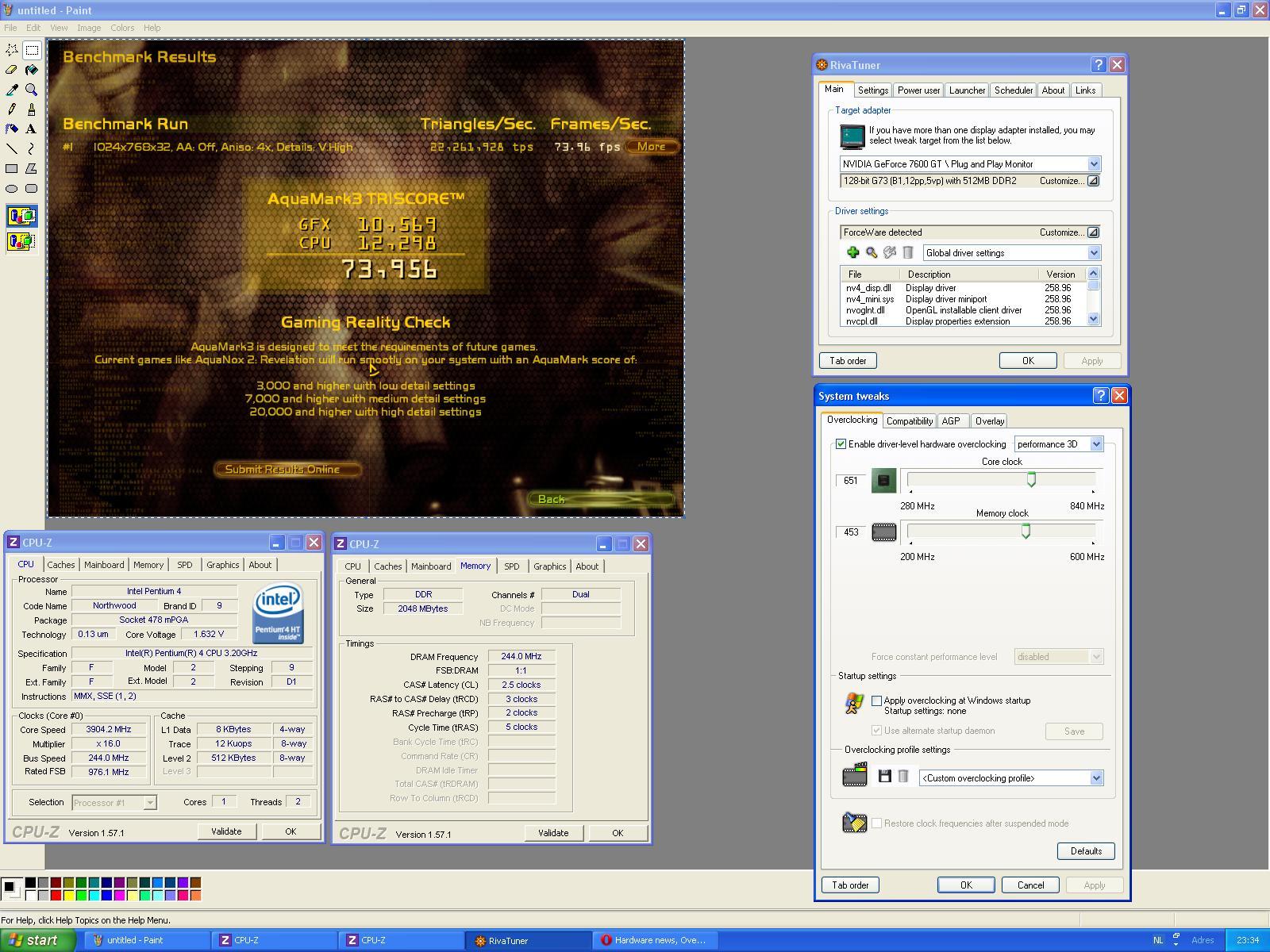The image size is (1270, 952).
Task: Toggle Use alternate startup daemon checkbox
Action: tap(876, 731)
